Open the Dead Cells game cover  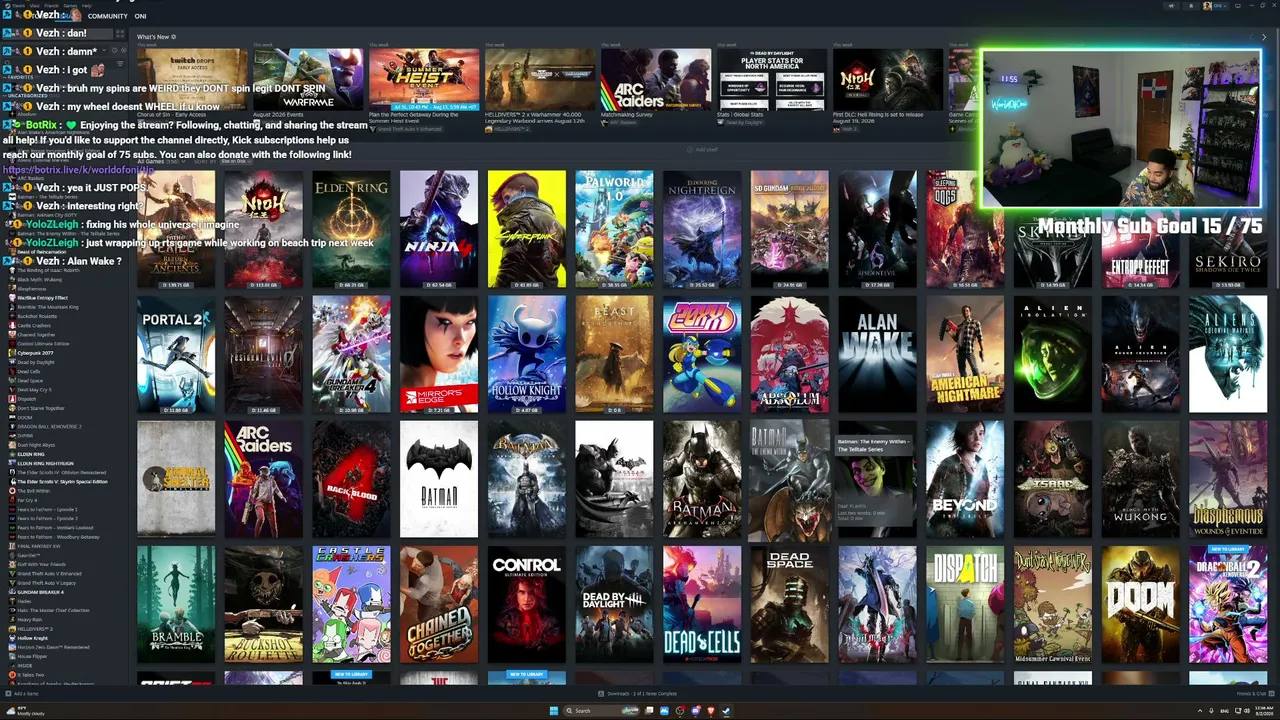(x=702, y=604)
